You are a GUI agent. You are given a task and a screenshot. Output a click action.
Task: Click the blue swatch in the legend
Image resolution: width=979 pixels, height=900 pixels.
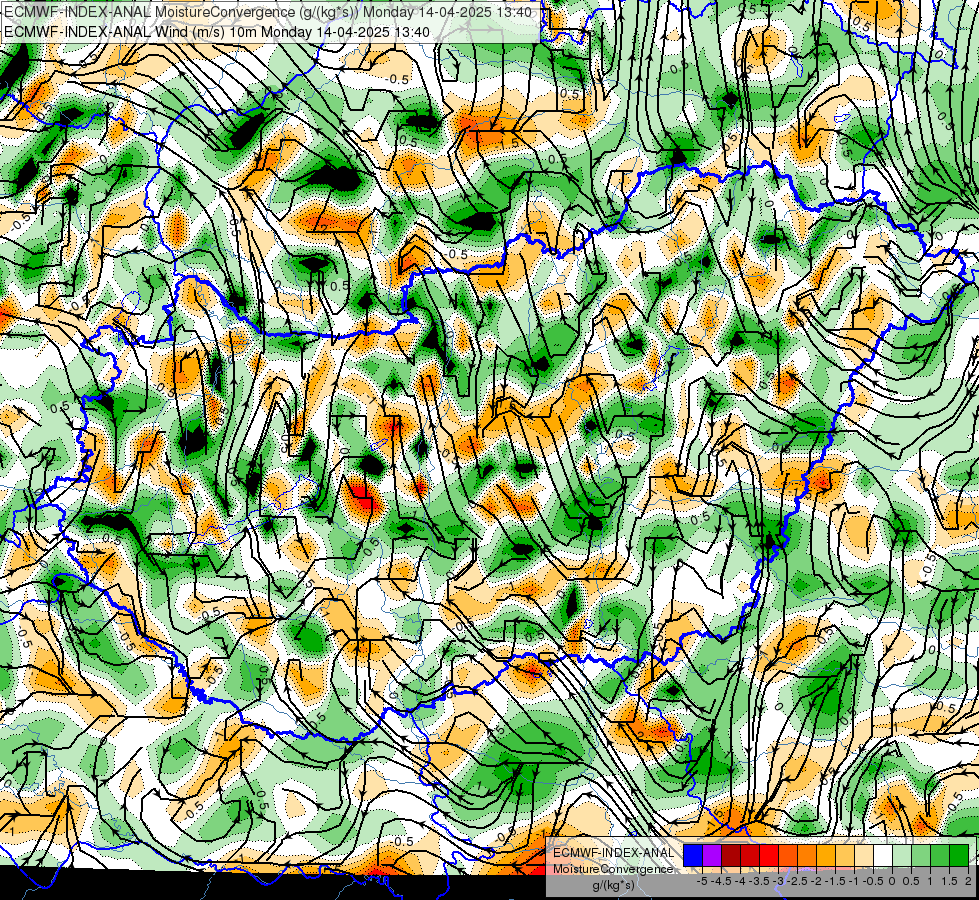(x=693, y=856)
